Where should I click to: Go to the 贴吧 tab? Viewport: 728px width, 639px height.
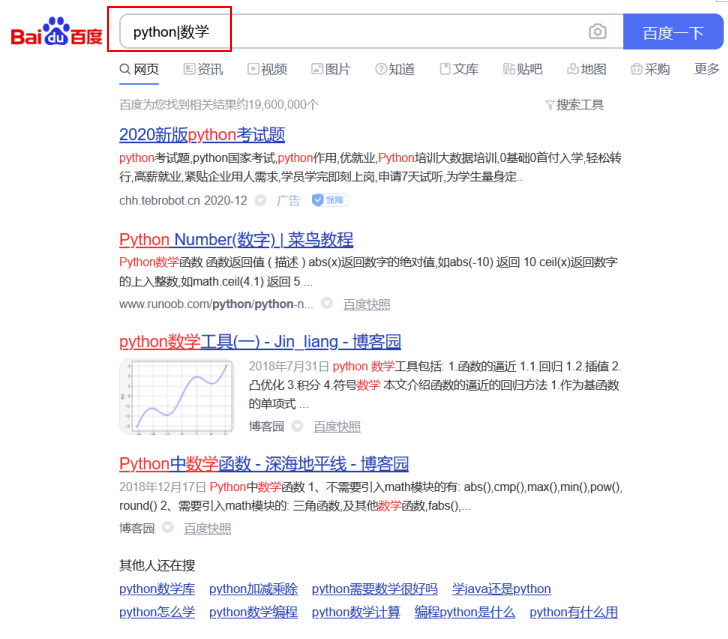(522, 69)
